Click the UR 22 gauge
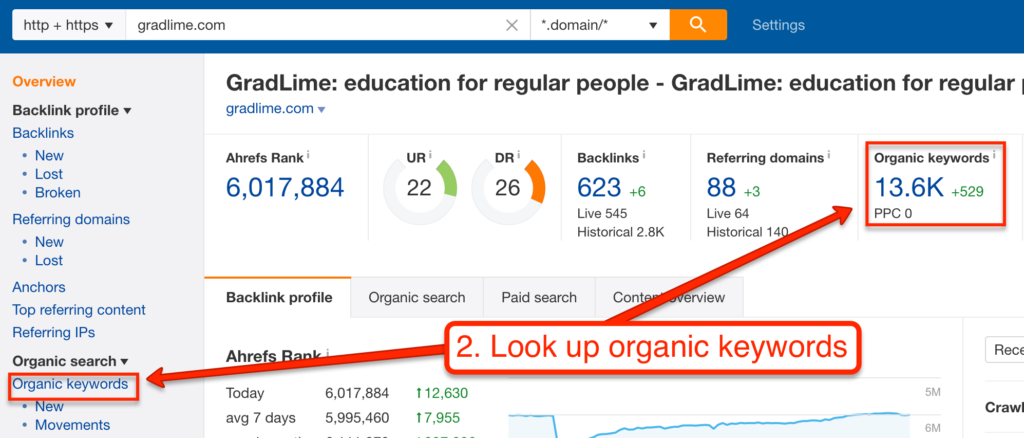The width and height of the screenshot is (1024, 438). pos(419,189)
